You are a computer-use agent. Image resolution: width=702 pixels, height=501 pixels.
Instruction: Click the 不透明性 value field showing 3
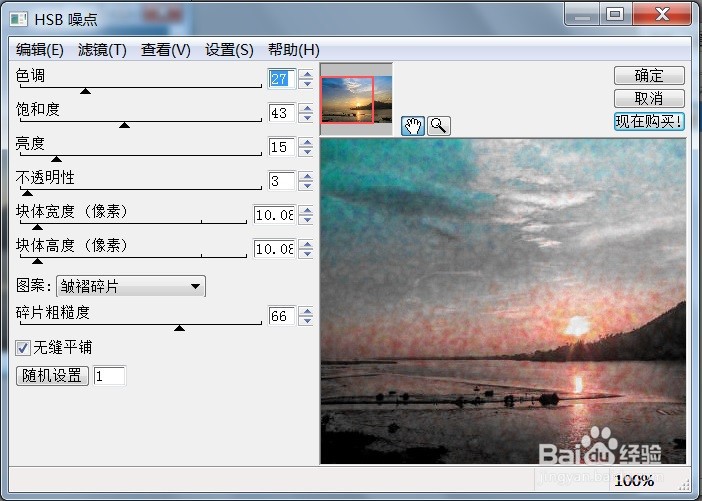point(282,181)
